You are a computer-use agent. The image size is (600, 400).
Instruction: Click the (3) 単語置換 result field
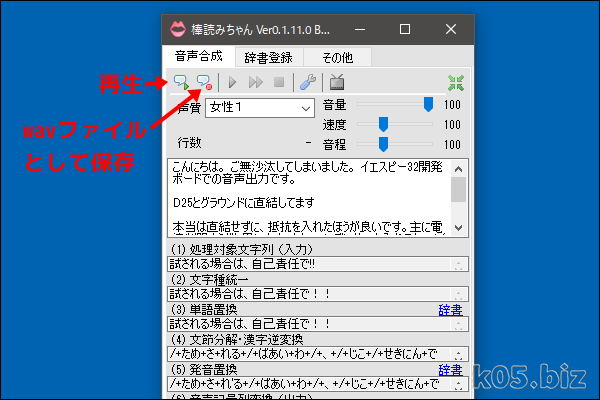[x=318, y=324]
